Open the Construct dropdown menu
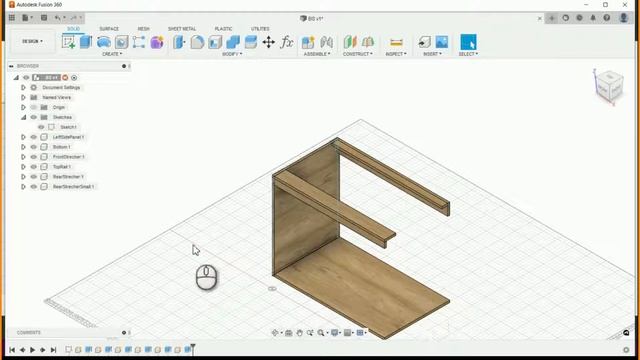 pos(358,54)
